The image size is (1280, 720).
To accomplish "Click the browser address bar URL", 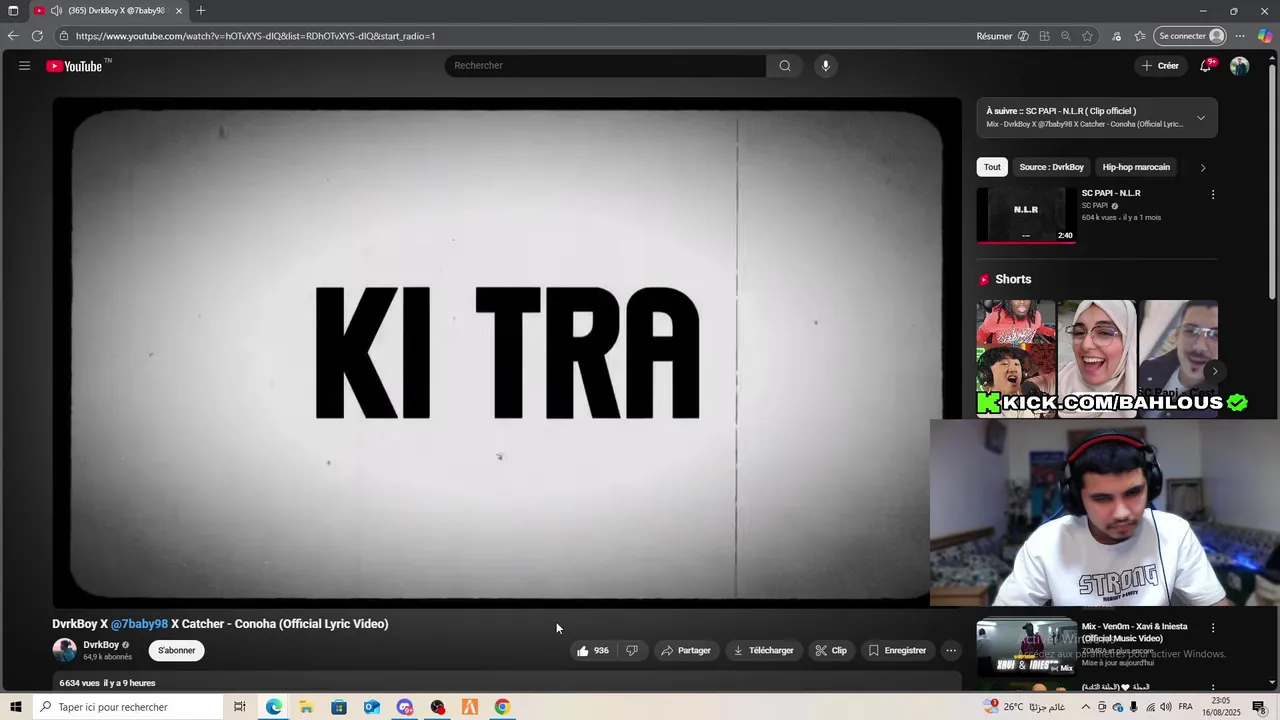I will click(x=255, y=36).
